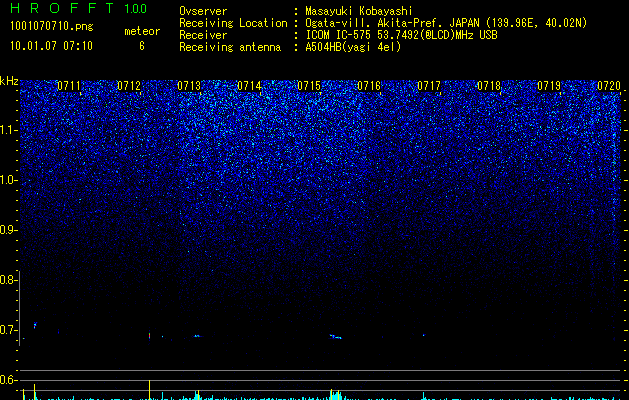Click the kHz axis unit label
This screenshot has width=629, height=400.
[9, 81]
